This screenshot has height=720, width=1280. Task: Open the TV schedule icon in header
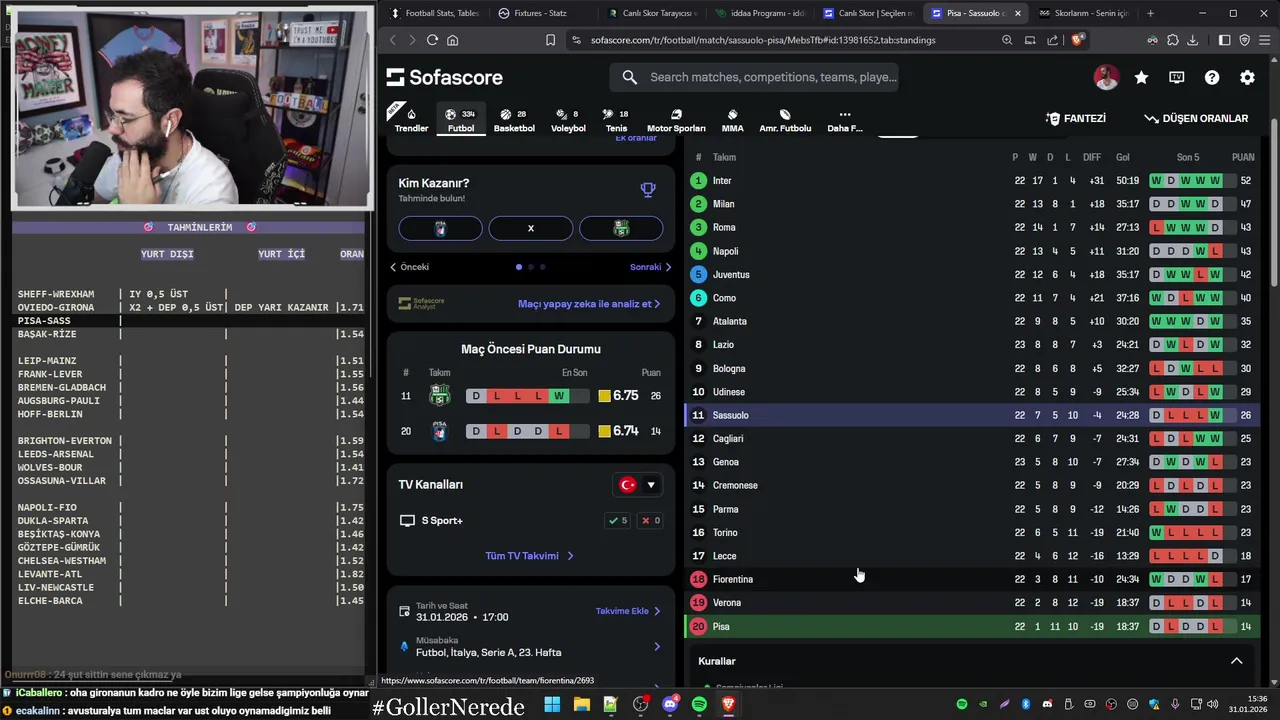pyautogui.click(x=1177, y=77)
